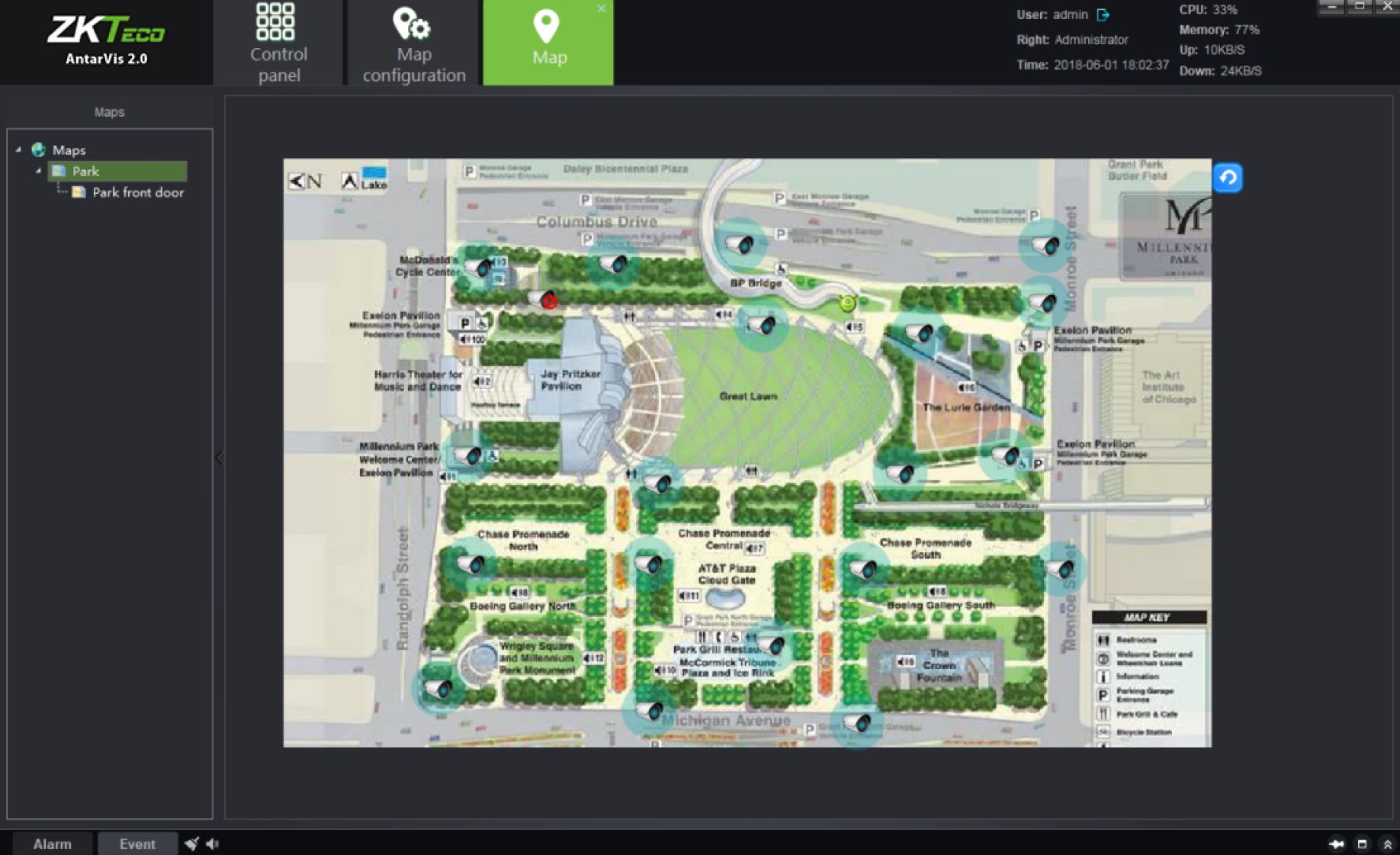
Task: Click the logout icon next to admin
Action: pyautogui.click(x=1103, y=14)
